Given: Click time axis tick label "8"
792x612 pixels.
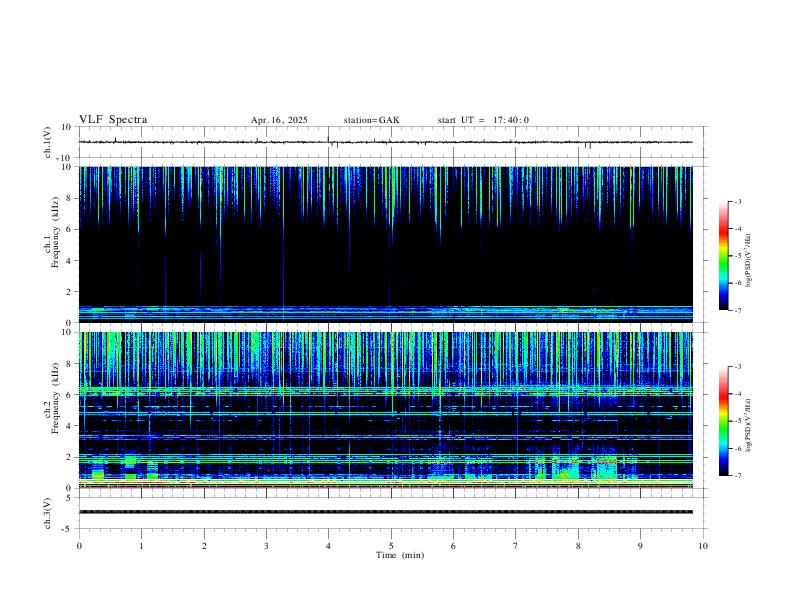Looking at the screenshot, I should [x=578, y=546].
